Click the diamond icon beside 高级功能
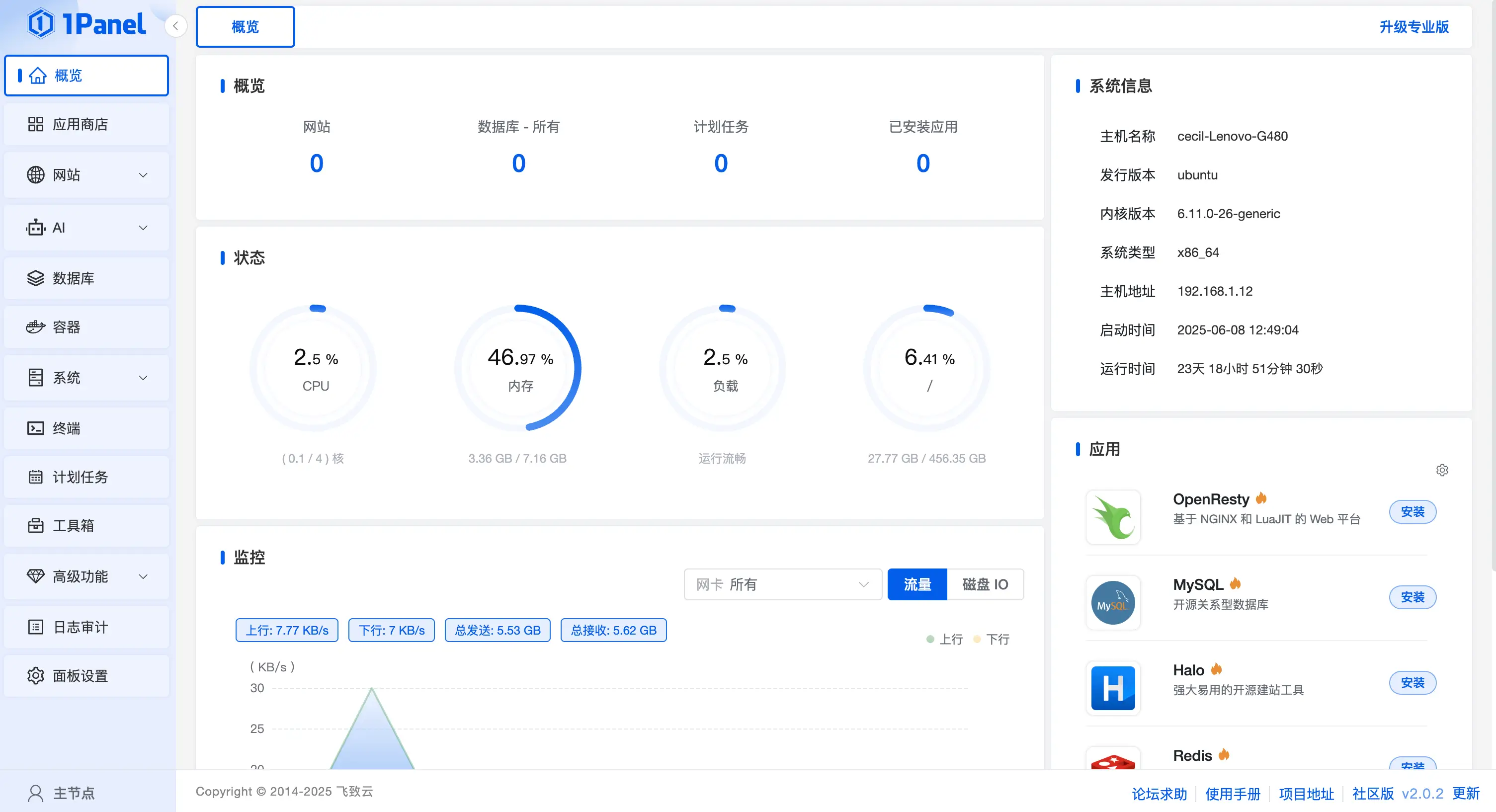1496x812 pixels. tap(35, 576)
